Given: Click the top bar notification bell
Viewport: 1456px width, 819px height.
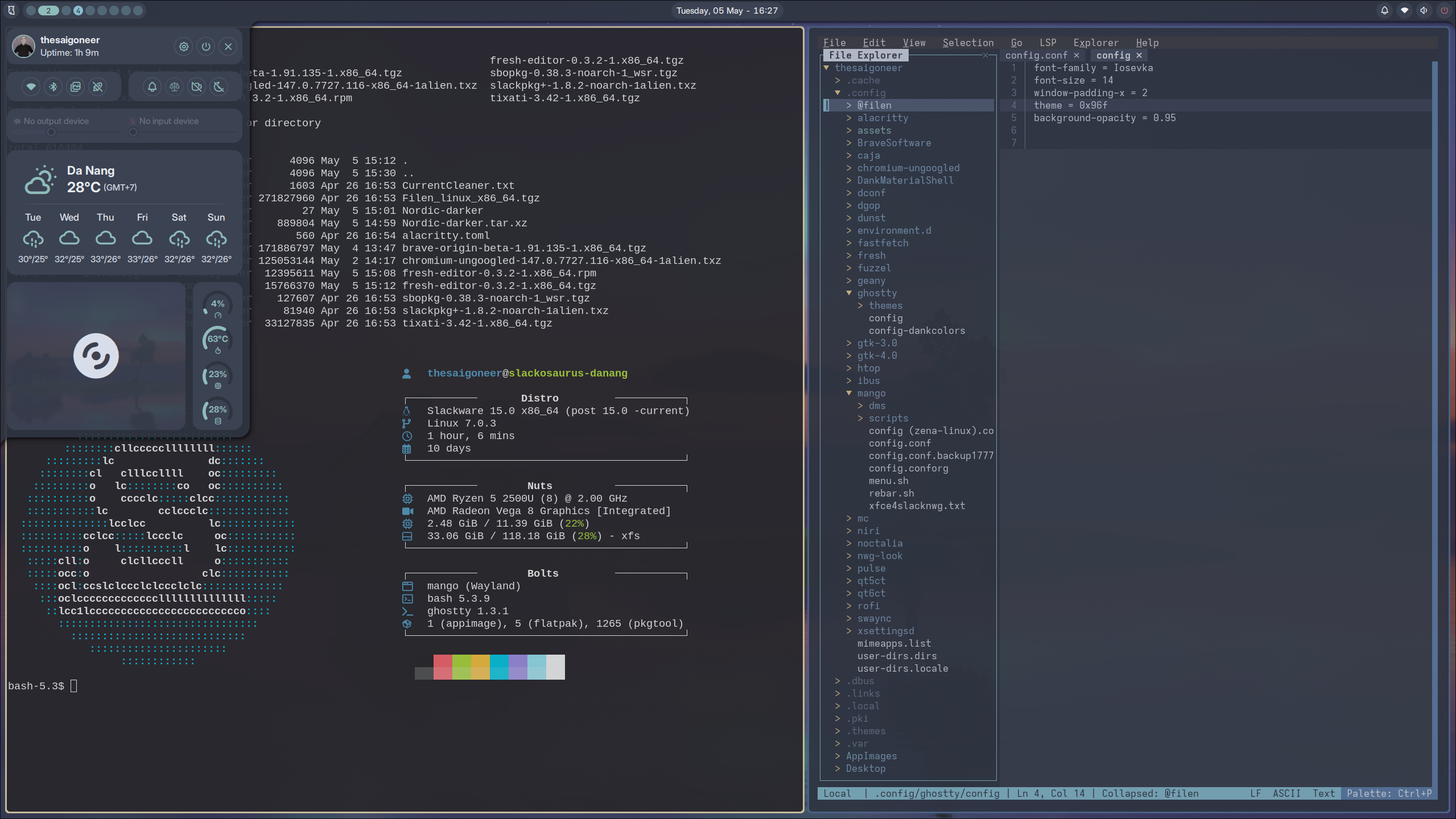Looking at the screenshot, I should (x=1385, y=10).
